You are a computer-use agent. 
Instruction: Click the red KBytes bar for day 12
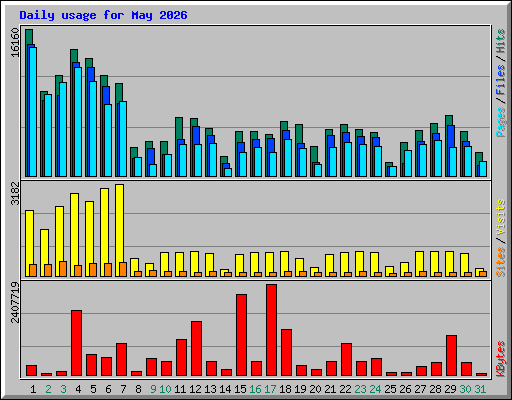point(197,349)
